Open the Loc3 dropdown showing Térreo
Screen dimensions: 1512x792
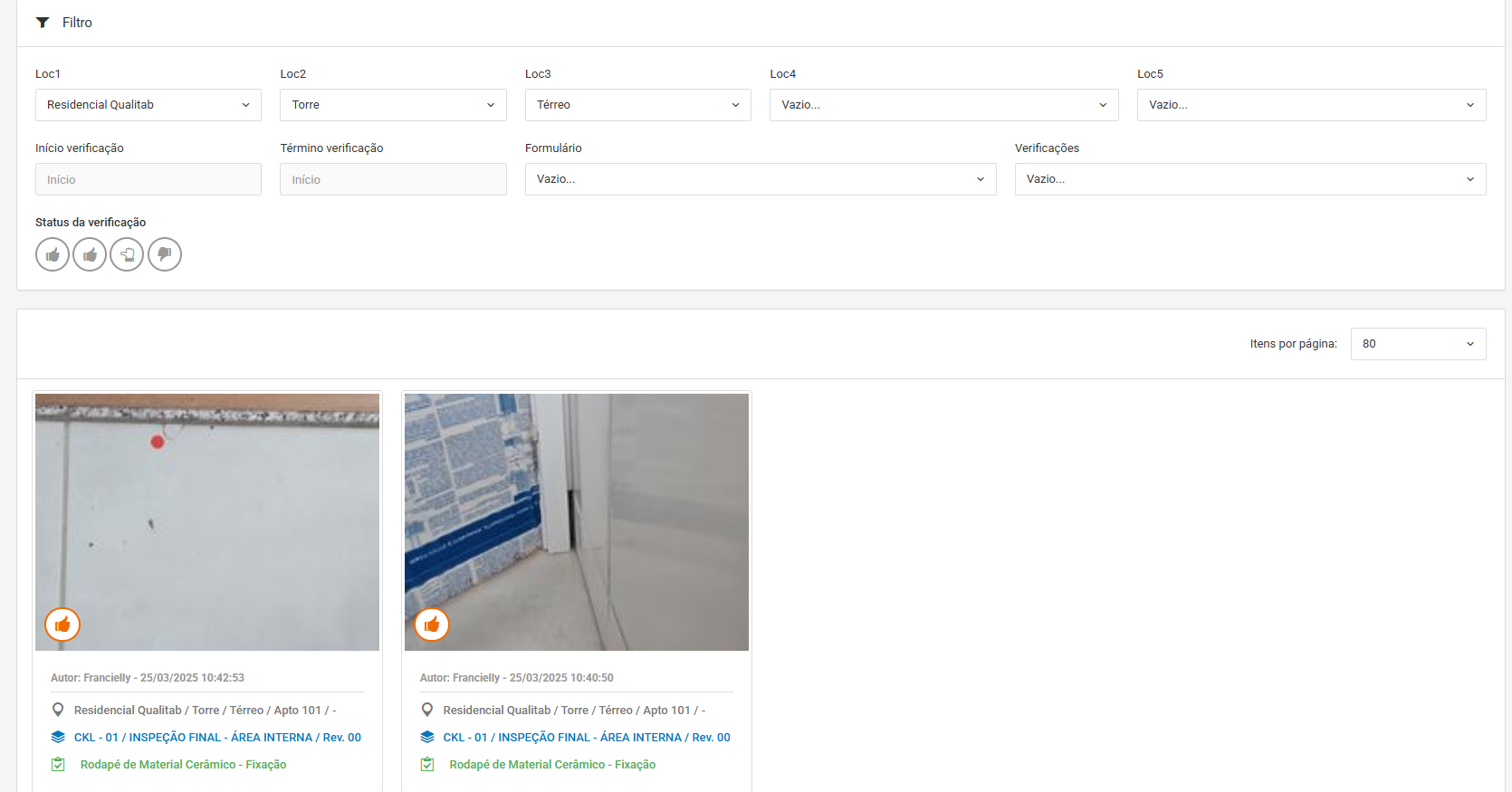(x=638, y=105)
